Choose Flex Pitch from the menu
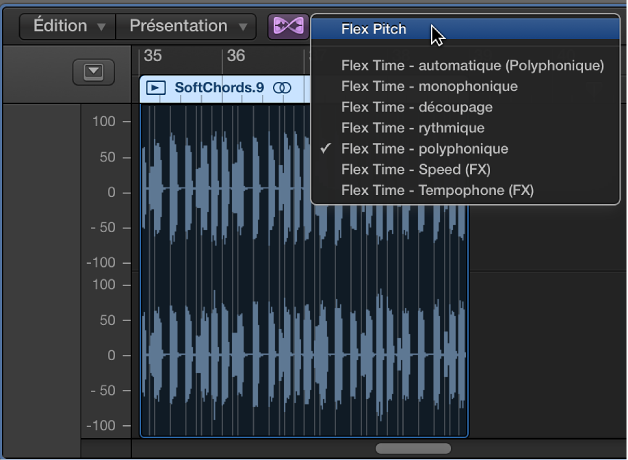Image resolution: width=628 pixels, height=460 pixels. 465,29
